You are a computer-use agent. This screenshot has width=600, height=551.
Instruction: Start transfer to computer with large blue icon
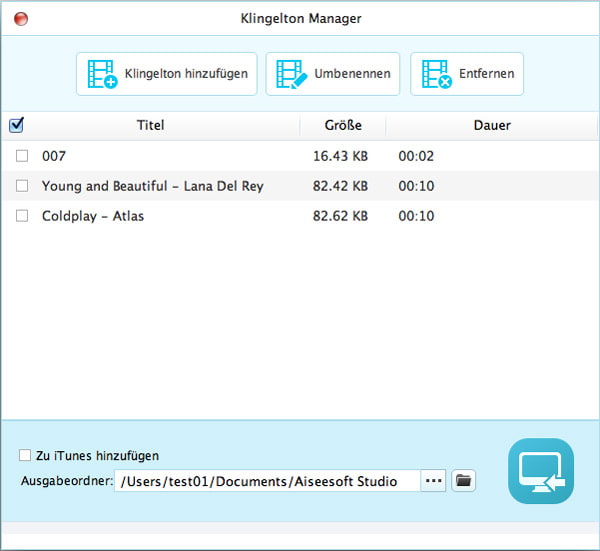[x=540, y=471]
